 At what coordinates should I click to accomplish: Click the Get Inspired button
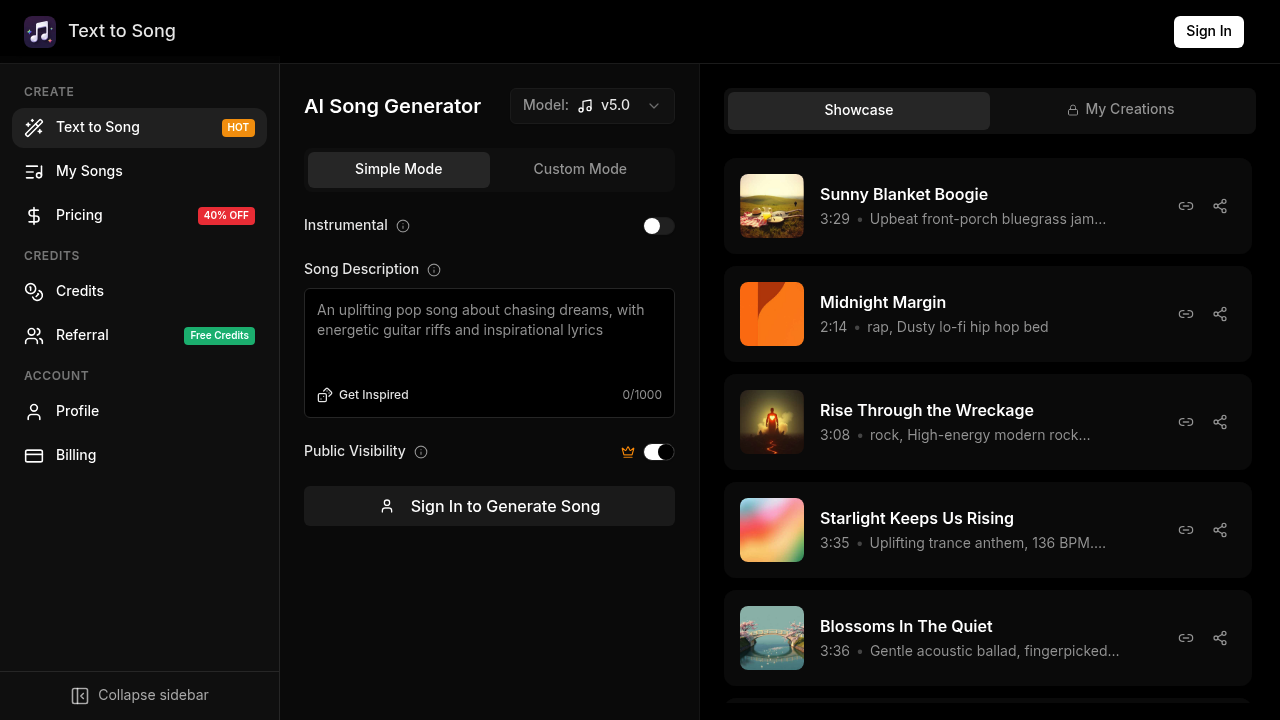(x=363, y=394)
